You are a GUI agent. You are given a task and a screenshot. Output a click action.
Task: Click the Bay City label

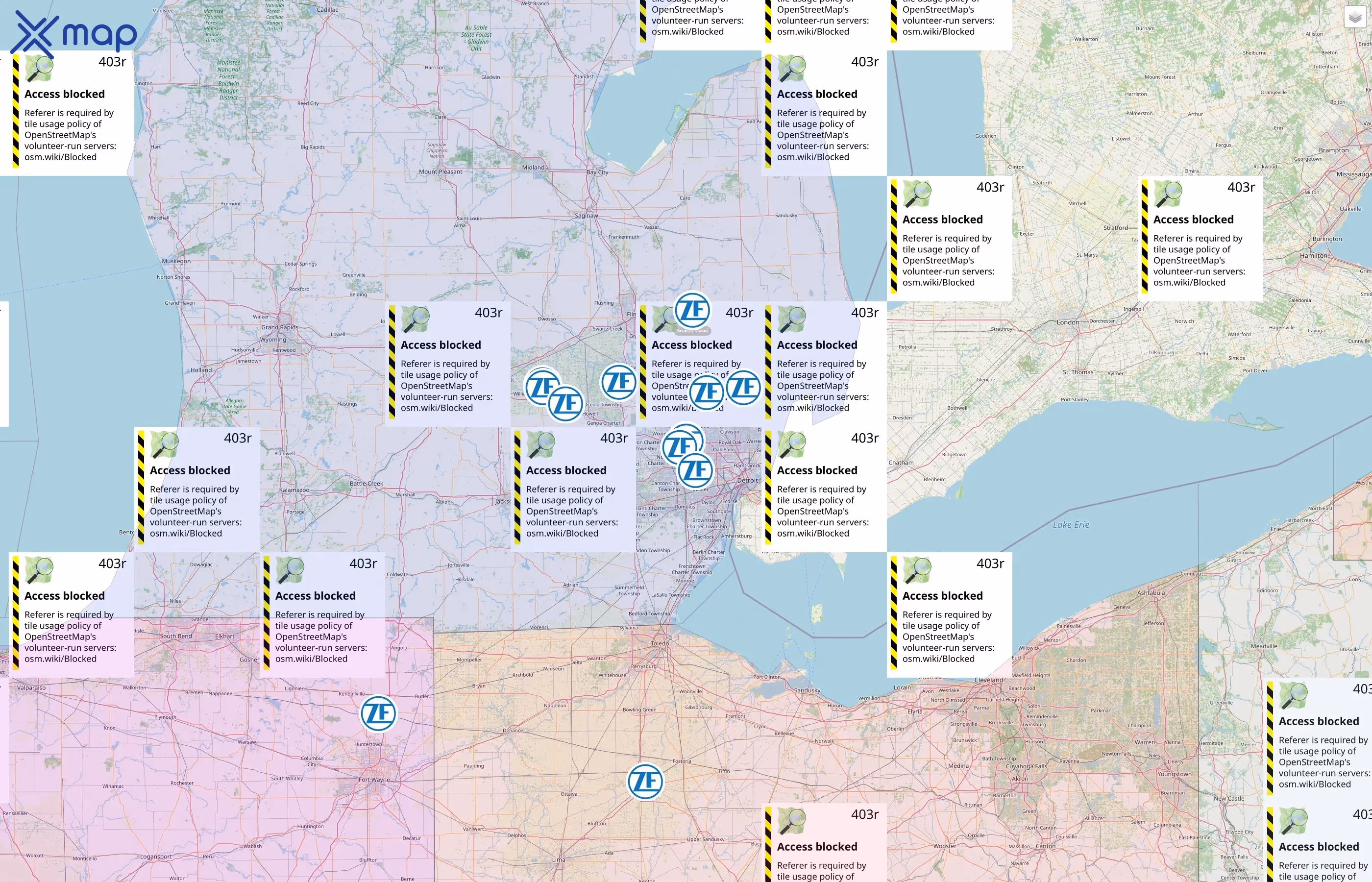coord(597,172)
